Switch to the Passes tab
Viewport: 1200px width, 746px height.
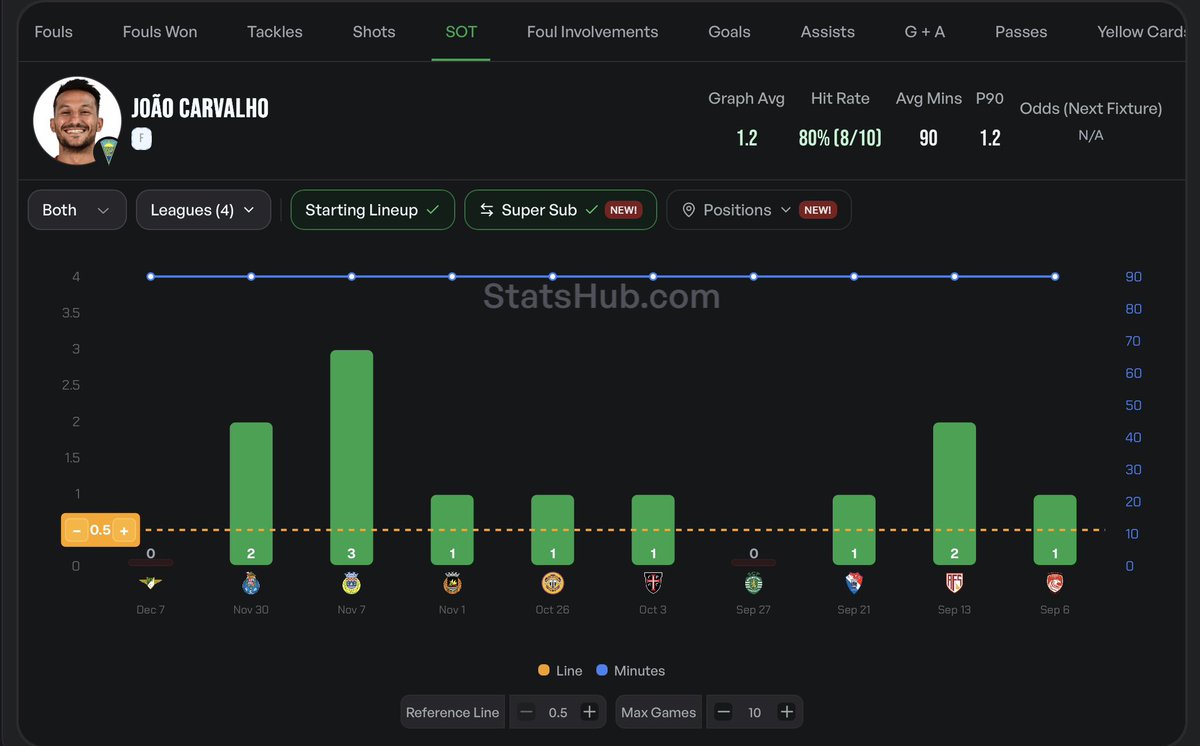[x=1021, y=32]
